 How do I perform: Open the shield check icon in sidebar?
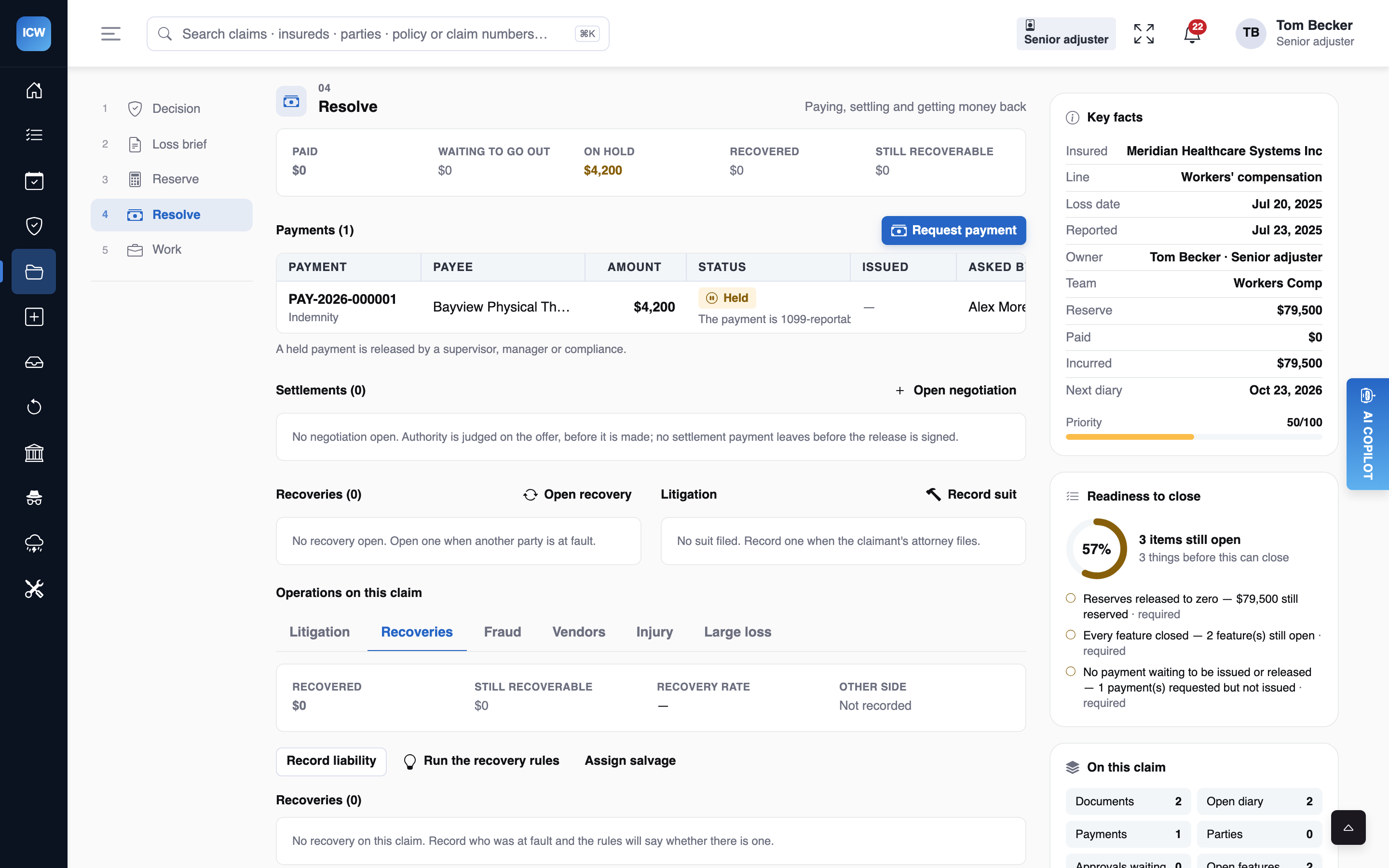pyautogui.click(x=34, y=226)
